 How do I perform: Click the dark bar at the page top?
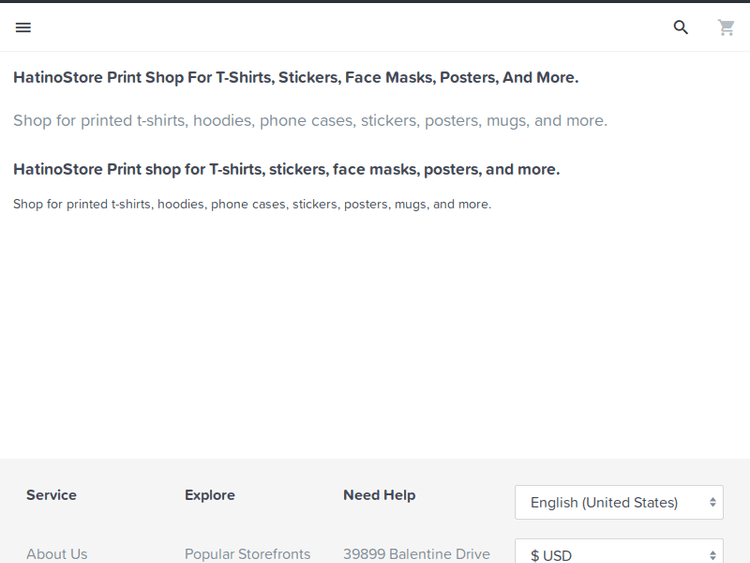375,1
